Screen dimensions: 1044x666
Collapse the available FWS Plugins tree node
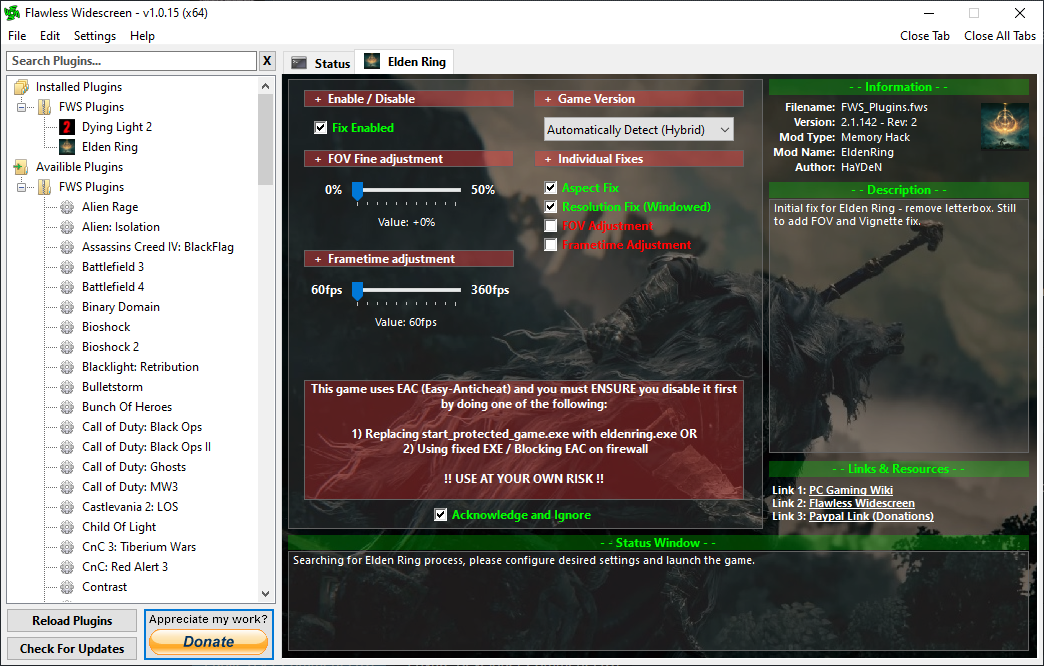click(21, 187)
